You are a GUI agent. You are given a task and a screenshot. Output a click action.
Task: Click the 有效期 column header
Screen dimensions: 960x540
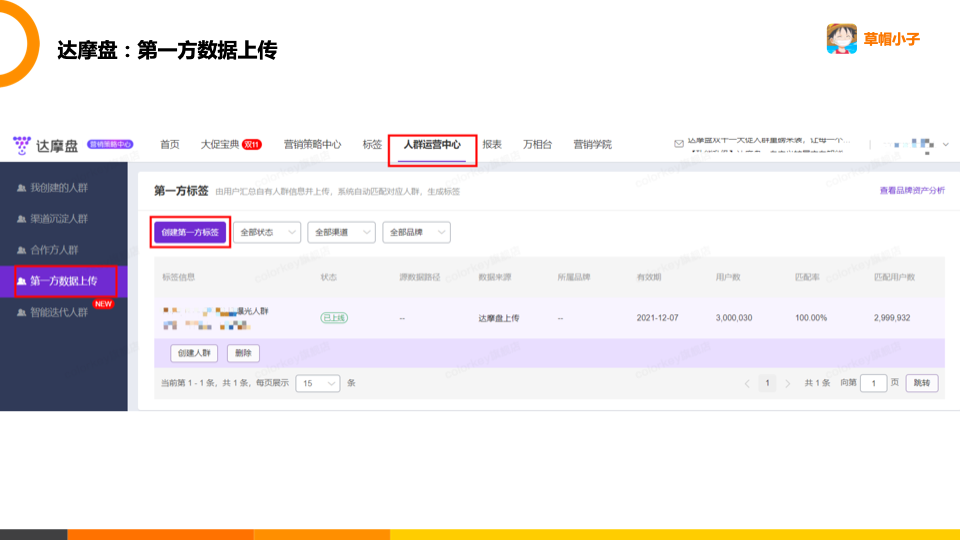649,277
